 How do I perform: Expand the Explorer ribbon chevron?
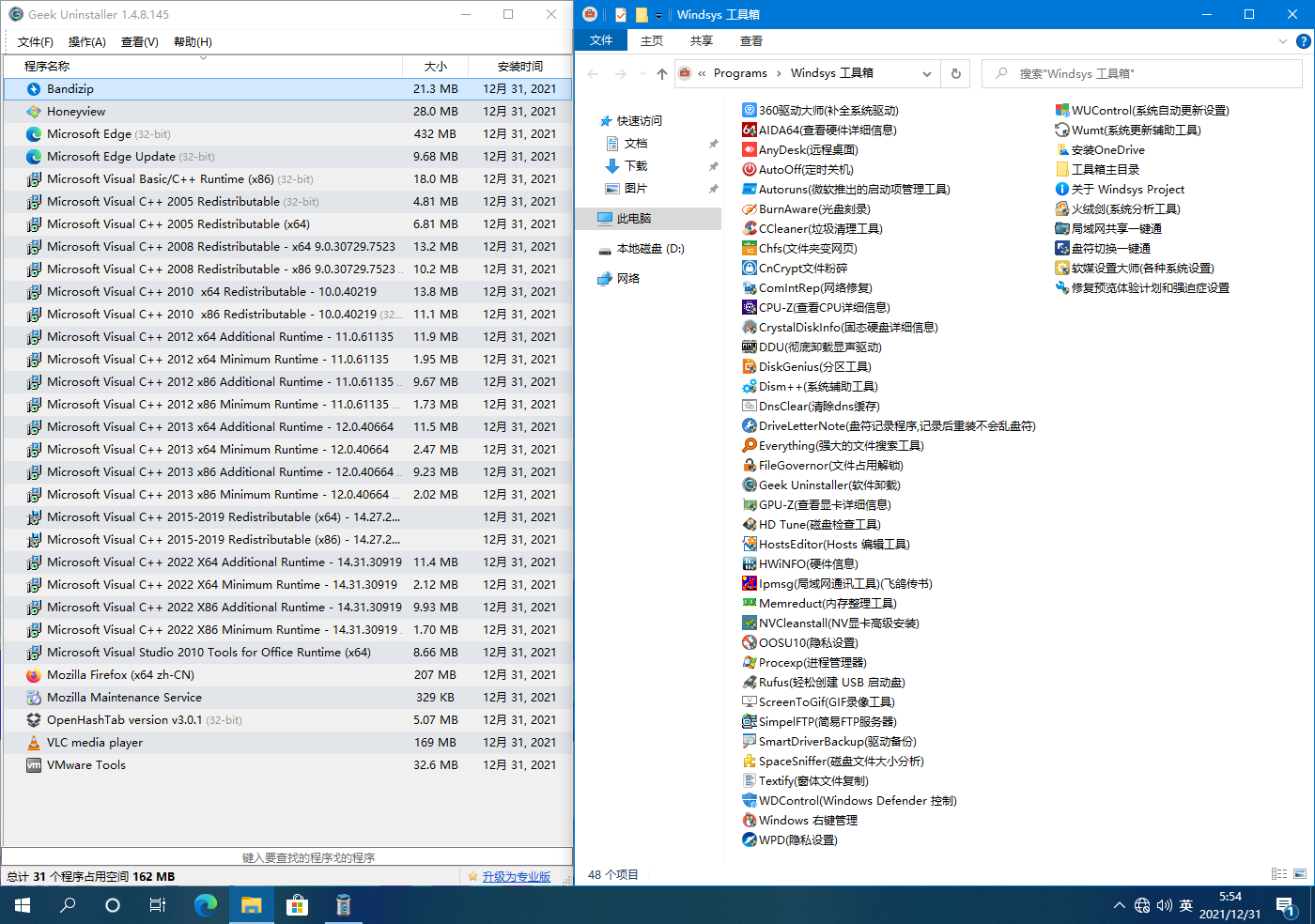tap(1283, 41)
